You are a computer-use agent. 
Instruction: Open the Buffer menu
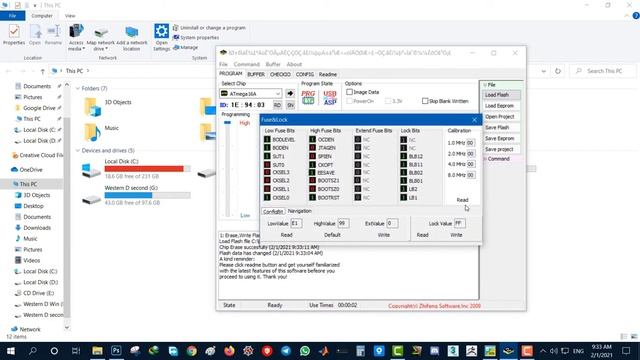[x=273, y=64]
